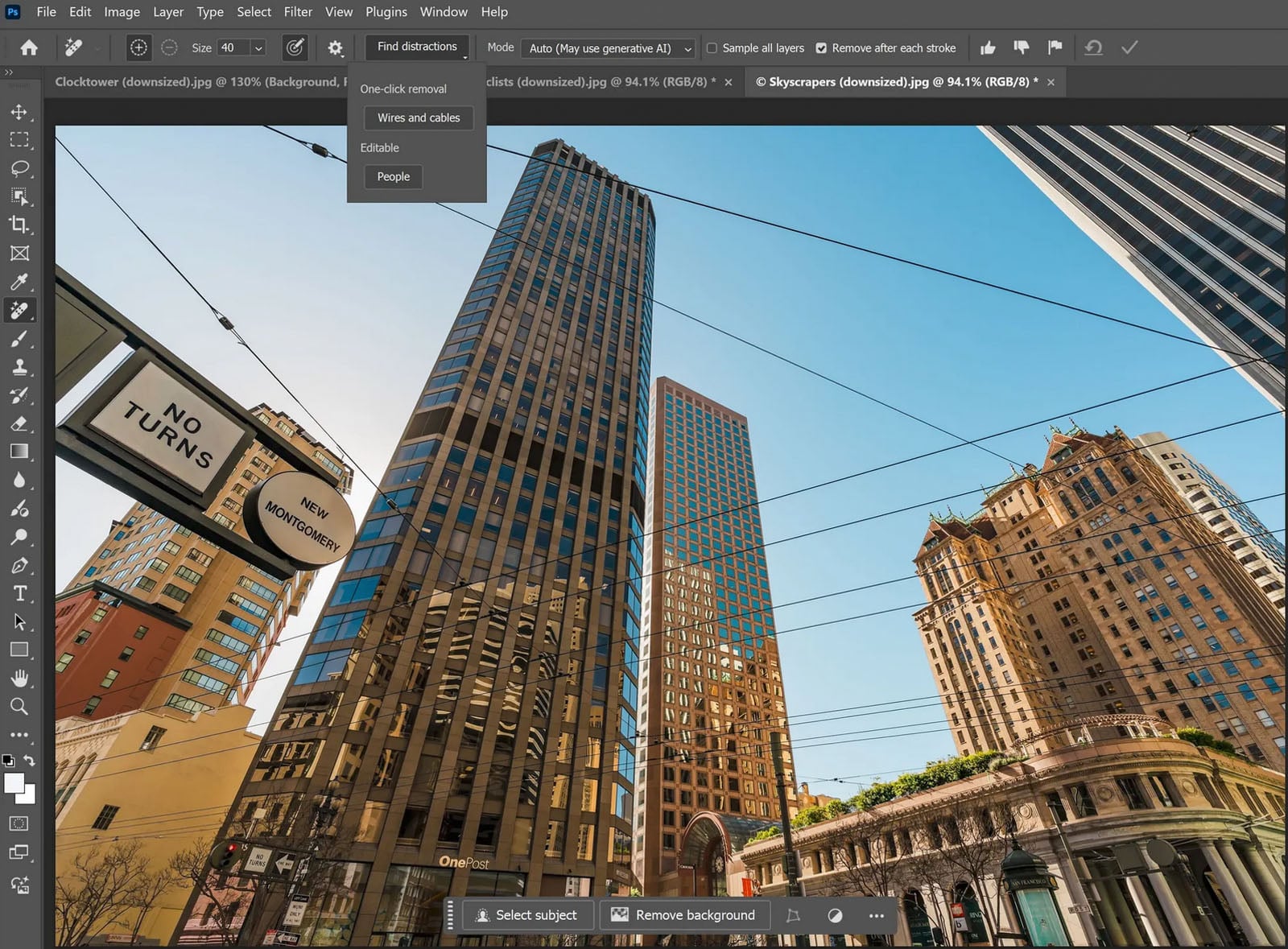
Task: Open the Remove tool settings gear
Action: pos(336,47)
